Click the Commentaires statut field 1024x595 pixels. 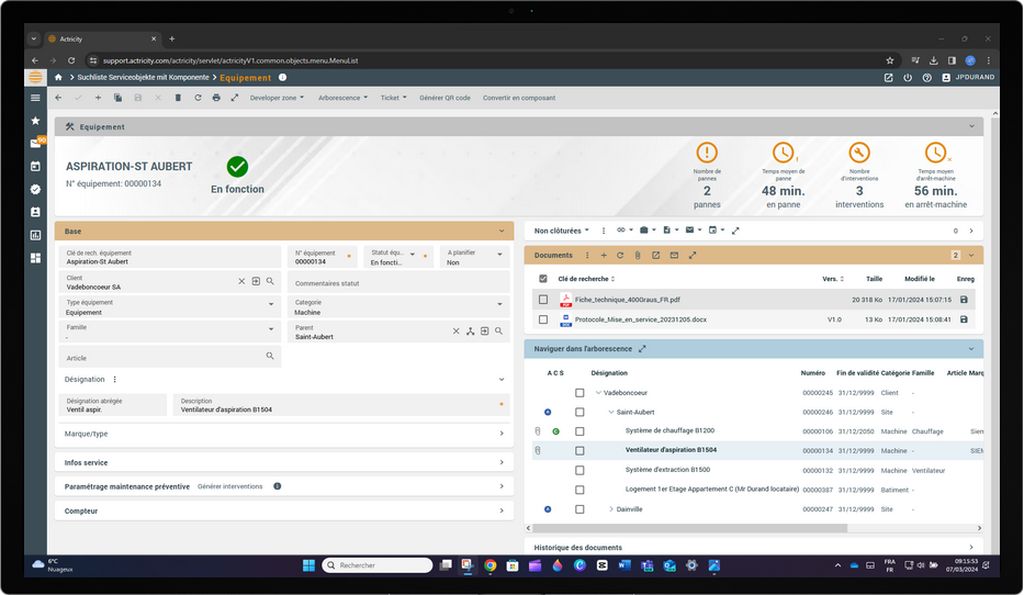coord(399,282)
